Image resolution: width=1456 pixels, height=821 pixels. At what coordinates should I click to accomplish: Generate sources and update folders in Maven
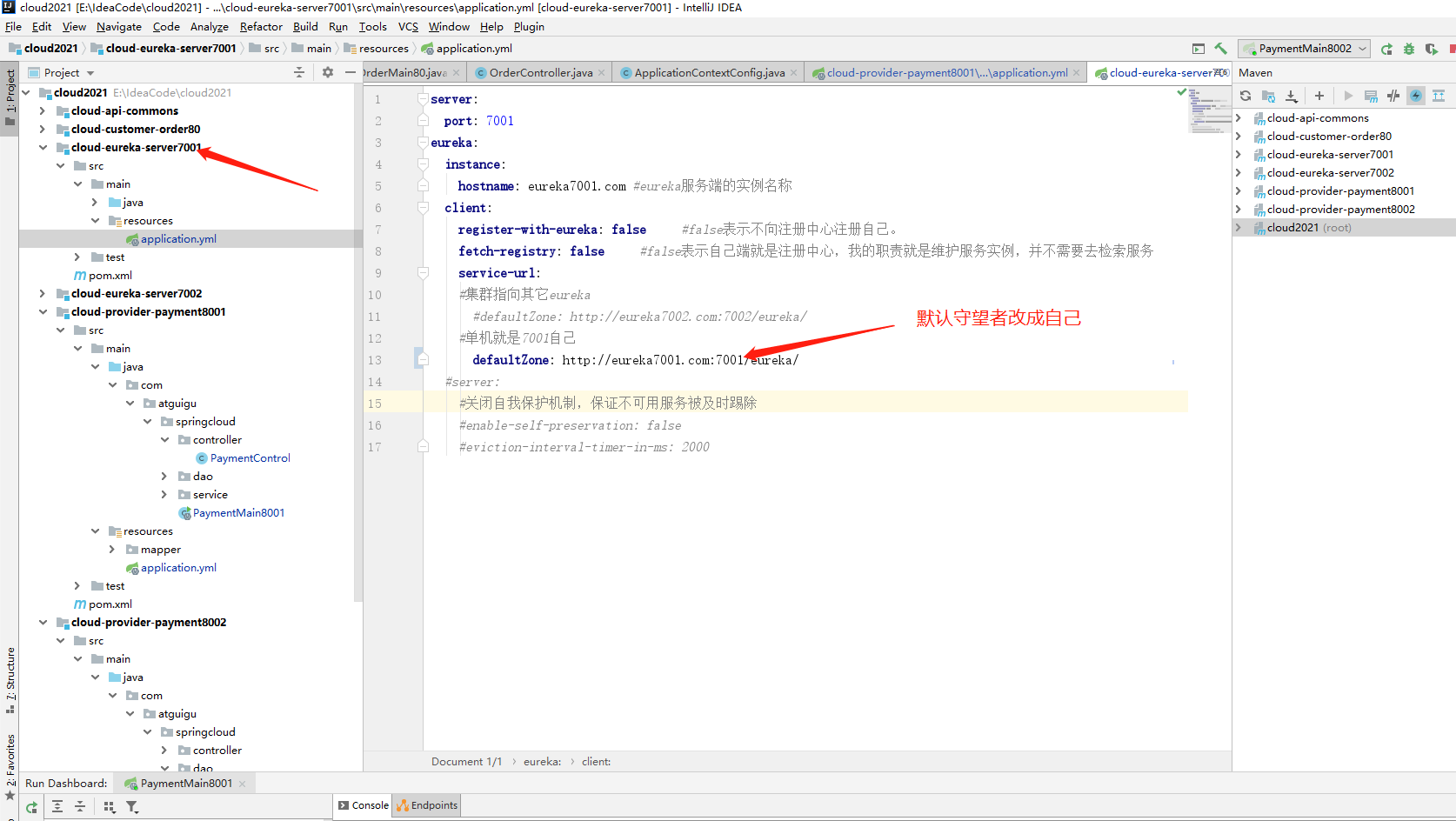1268,96
